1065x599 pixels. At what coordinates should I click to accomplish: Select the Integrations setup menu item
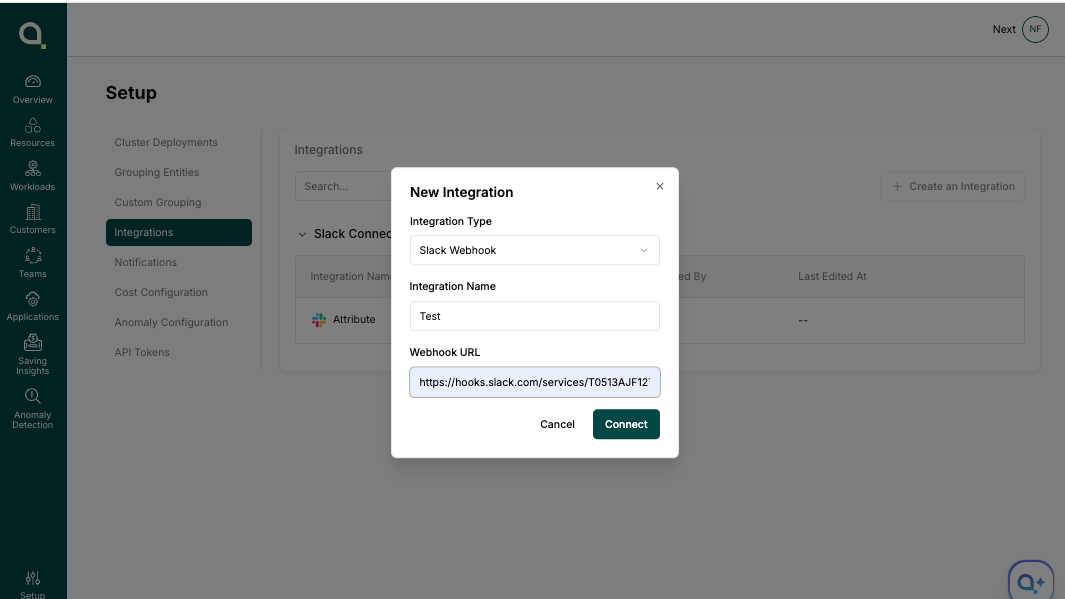tap(179, 232)
